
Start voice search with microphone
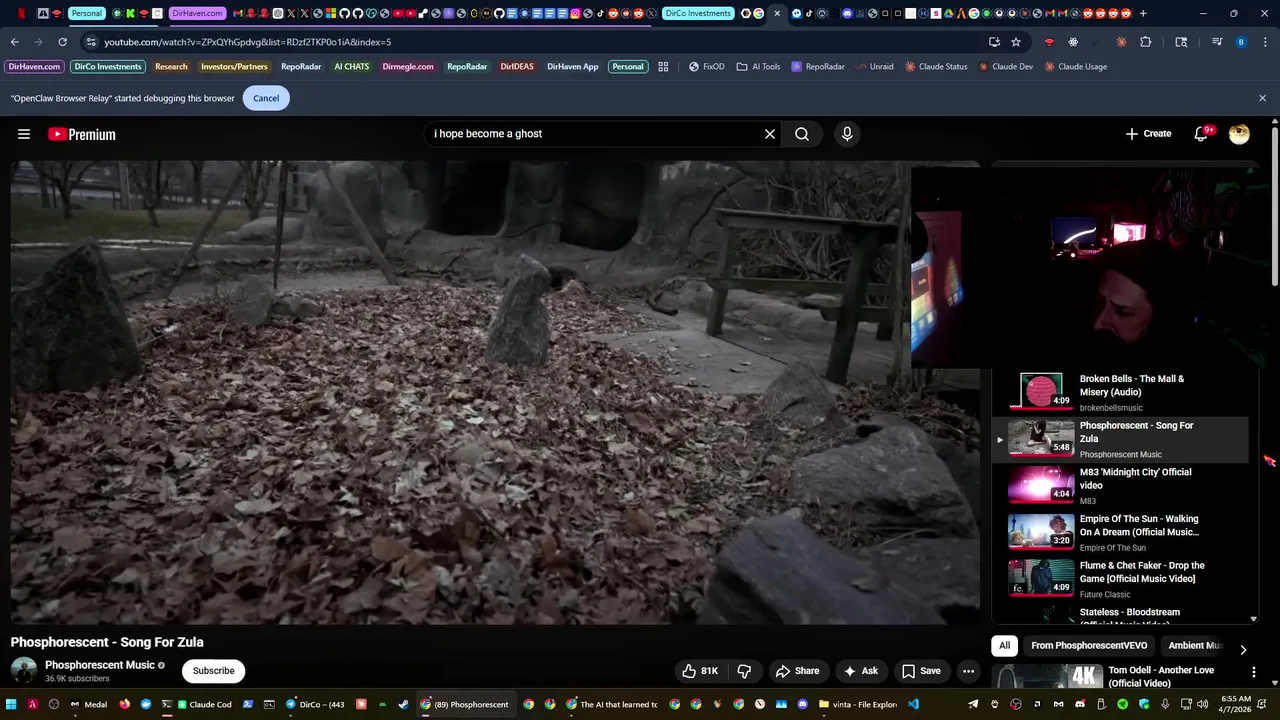847,134
